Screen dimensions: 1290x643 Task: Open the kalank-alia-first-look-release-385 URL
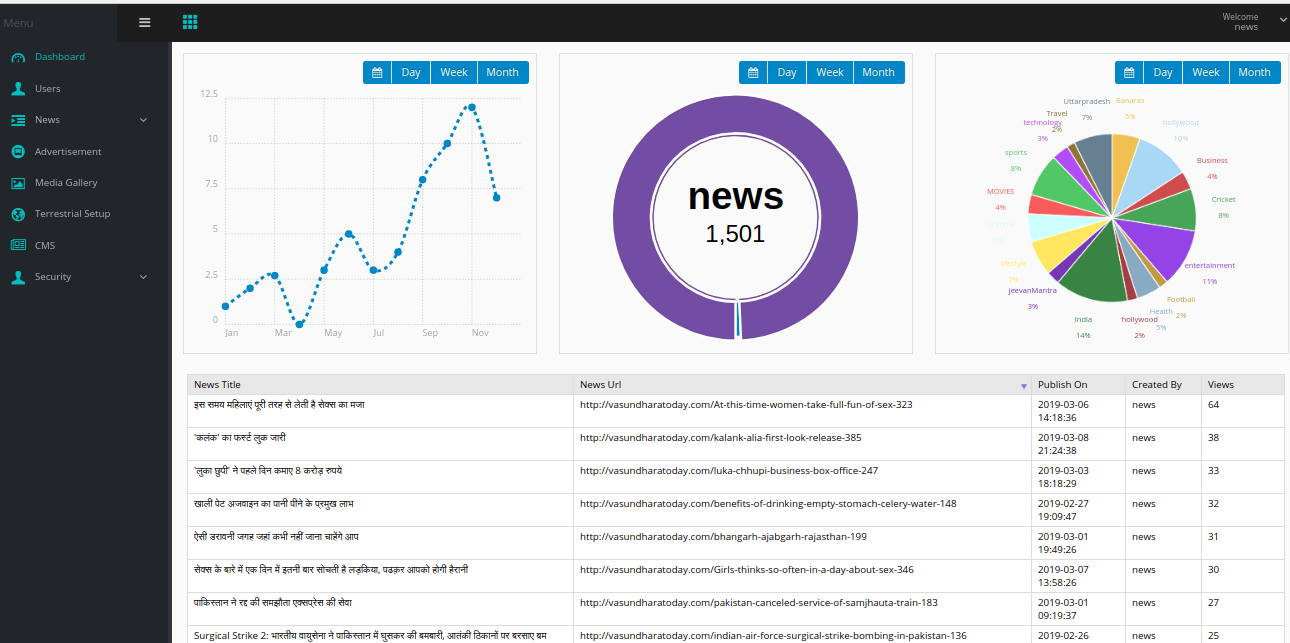(720, 438)
